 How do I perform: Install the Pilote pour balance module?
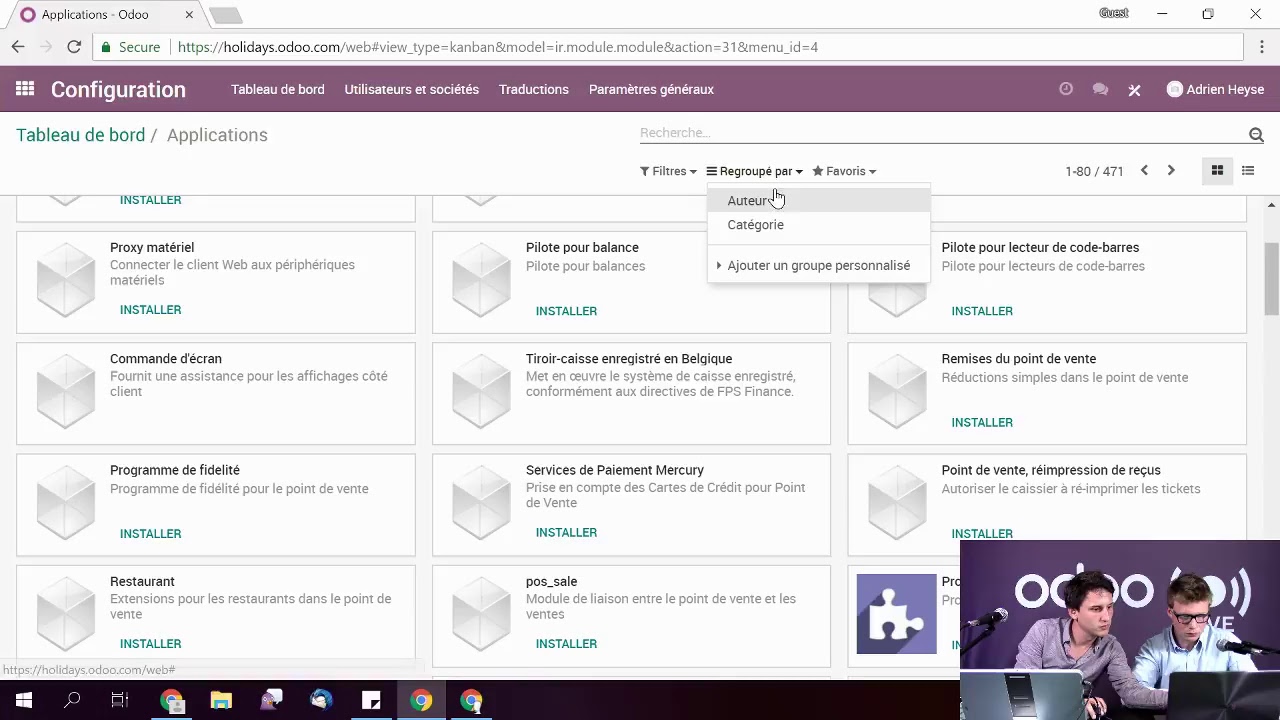click(x=566, y=311)
